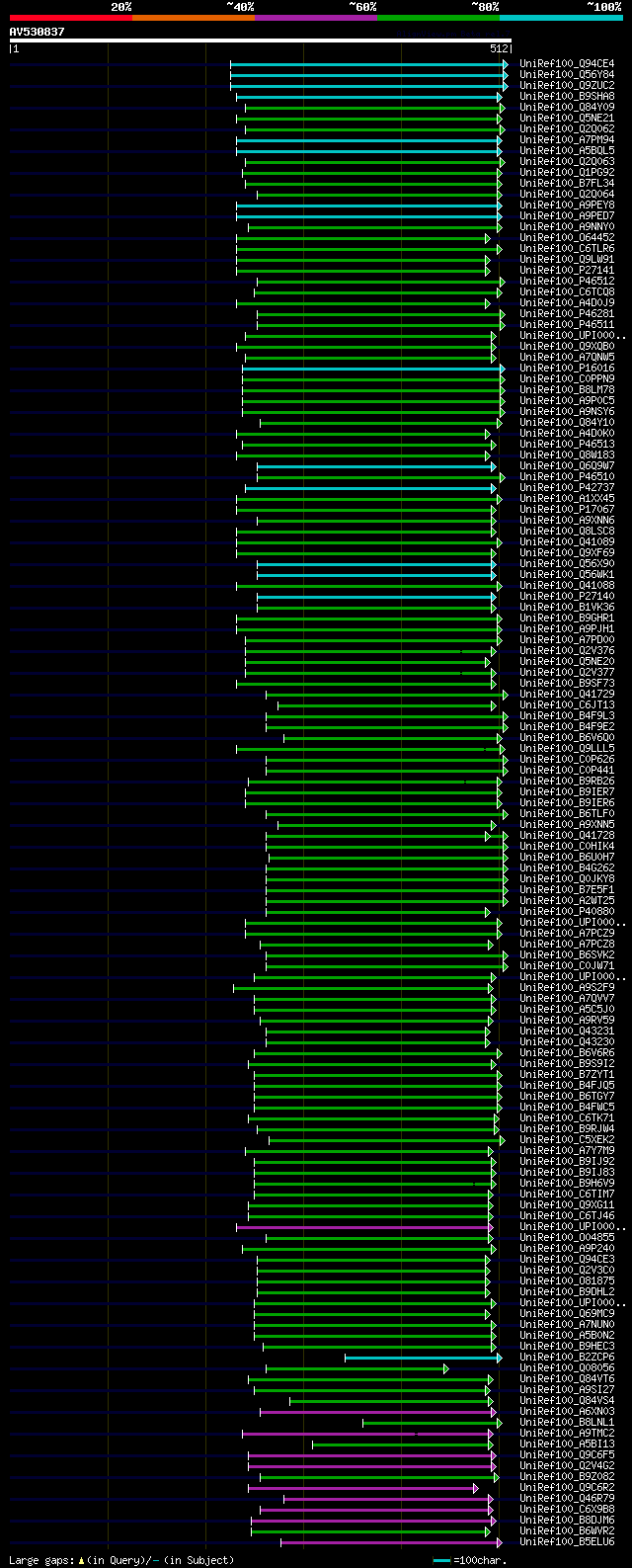Click the 512 end-position marker label
This screenshot has height=1568, width=632.
tap(499, 48)
